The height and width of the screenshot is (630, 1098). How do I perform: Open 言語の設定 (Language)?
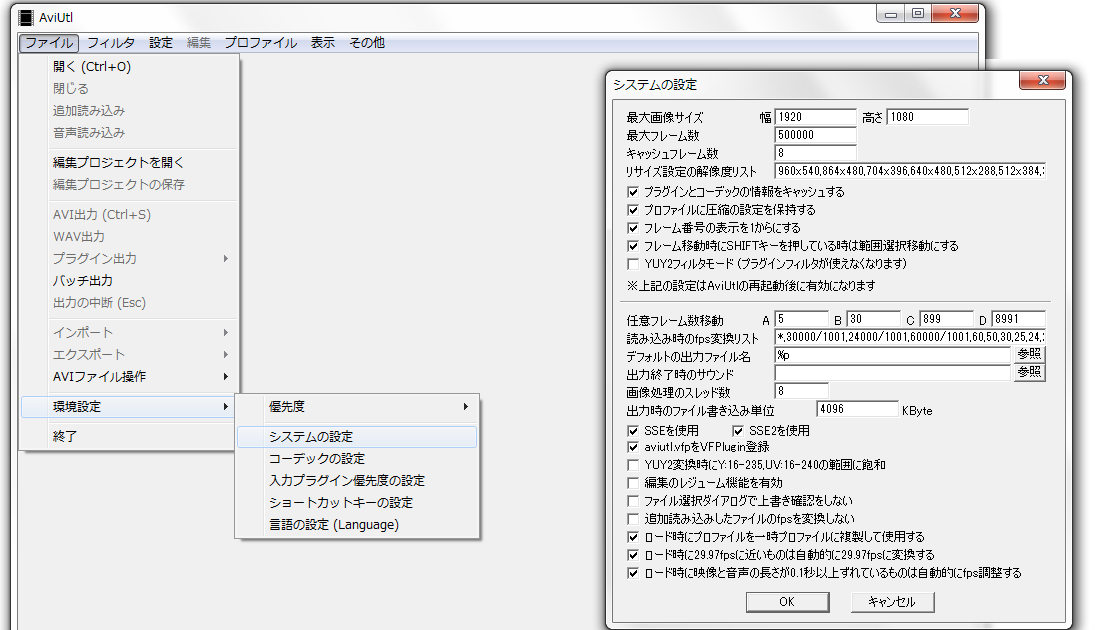357,525
